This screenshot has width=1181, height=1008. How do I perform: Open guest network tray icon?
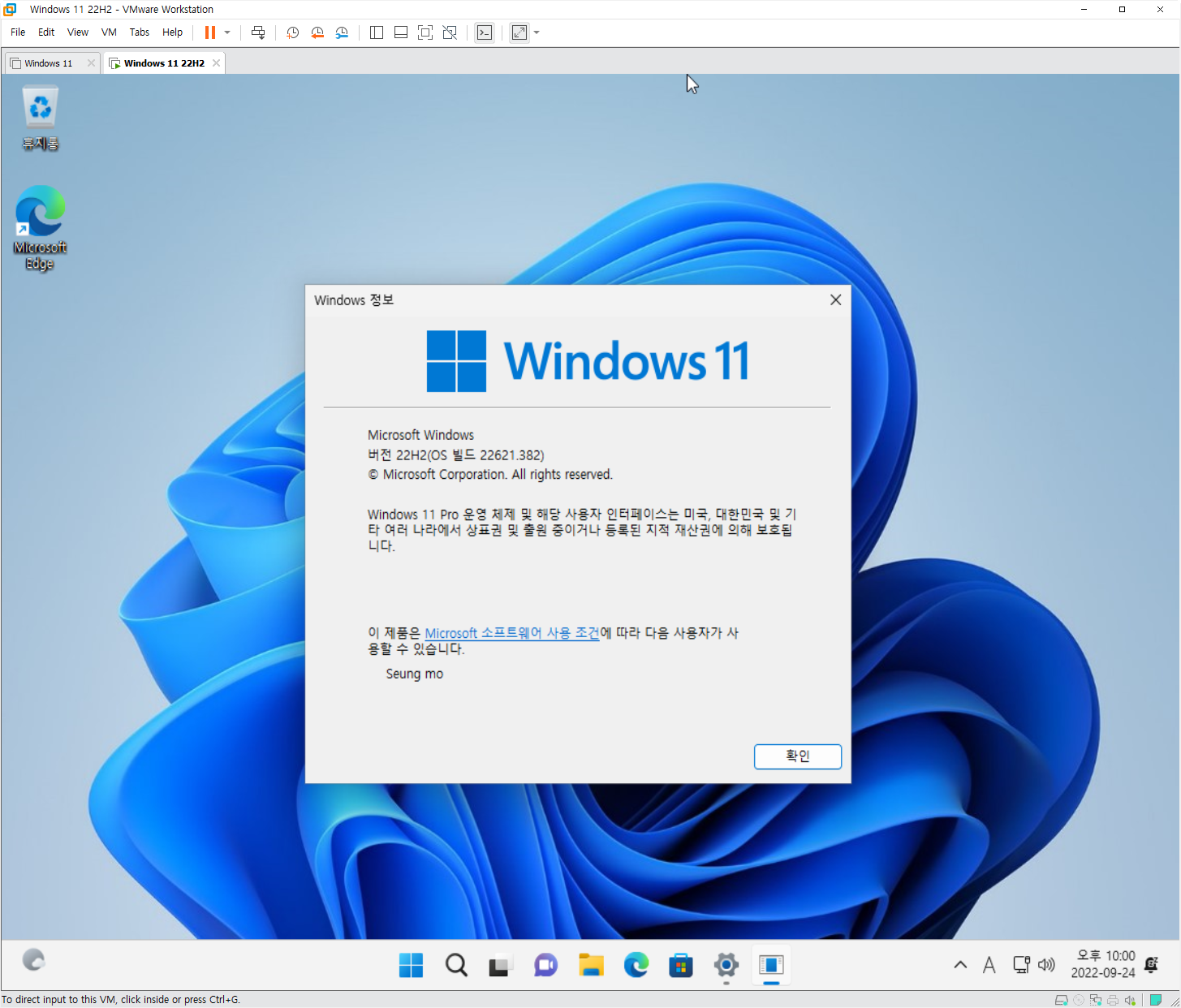[x=1021, y=965]
